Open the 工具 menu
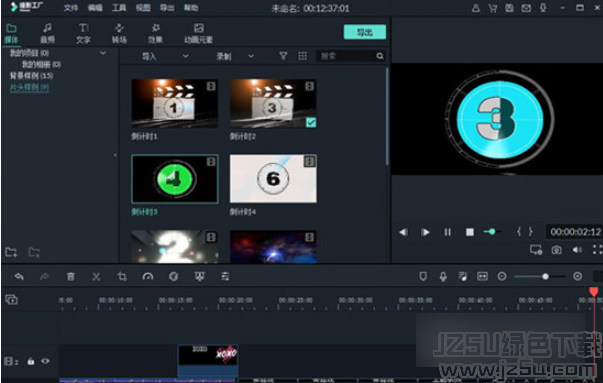Image resolution: width=603 pixels, height=383 pixels. pos(119,8)
